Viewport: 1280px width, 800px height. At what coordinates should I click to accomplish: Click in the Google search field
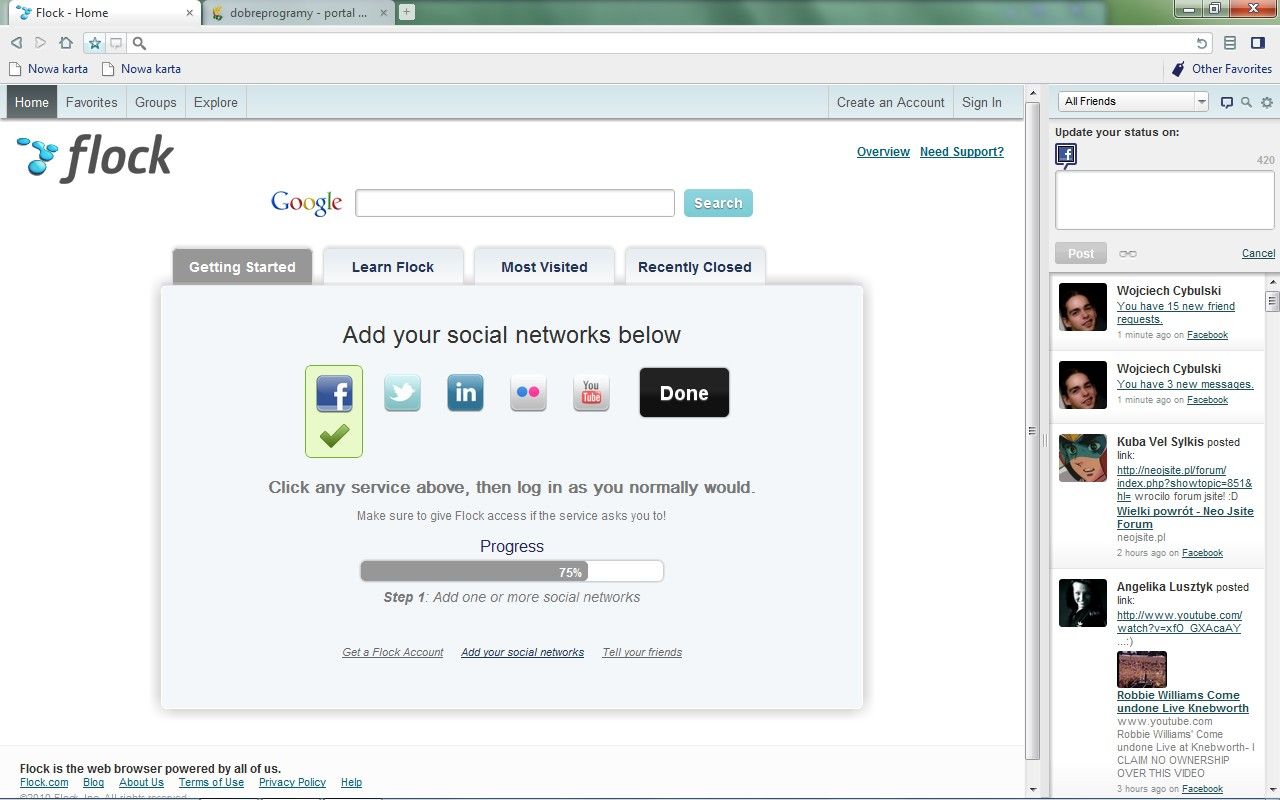515,203
